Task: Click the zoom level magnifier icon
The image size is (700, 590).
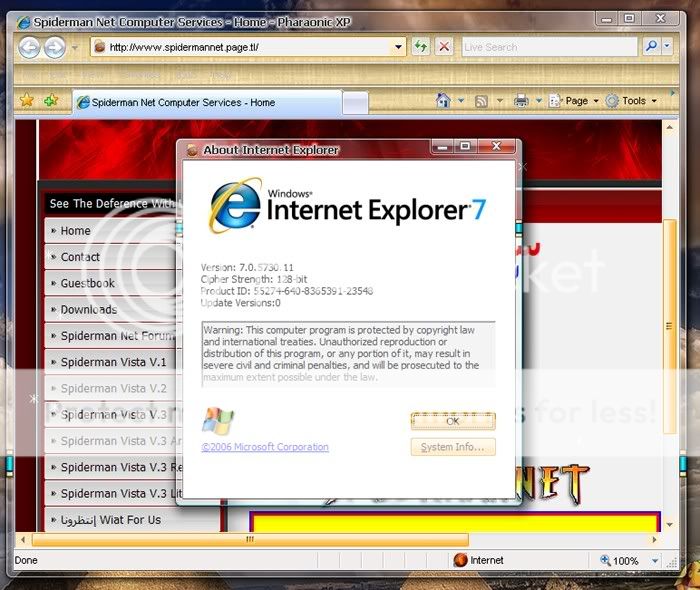Action: [605, 560]
